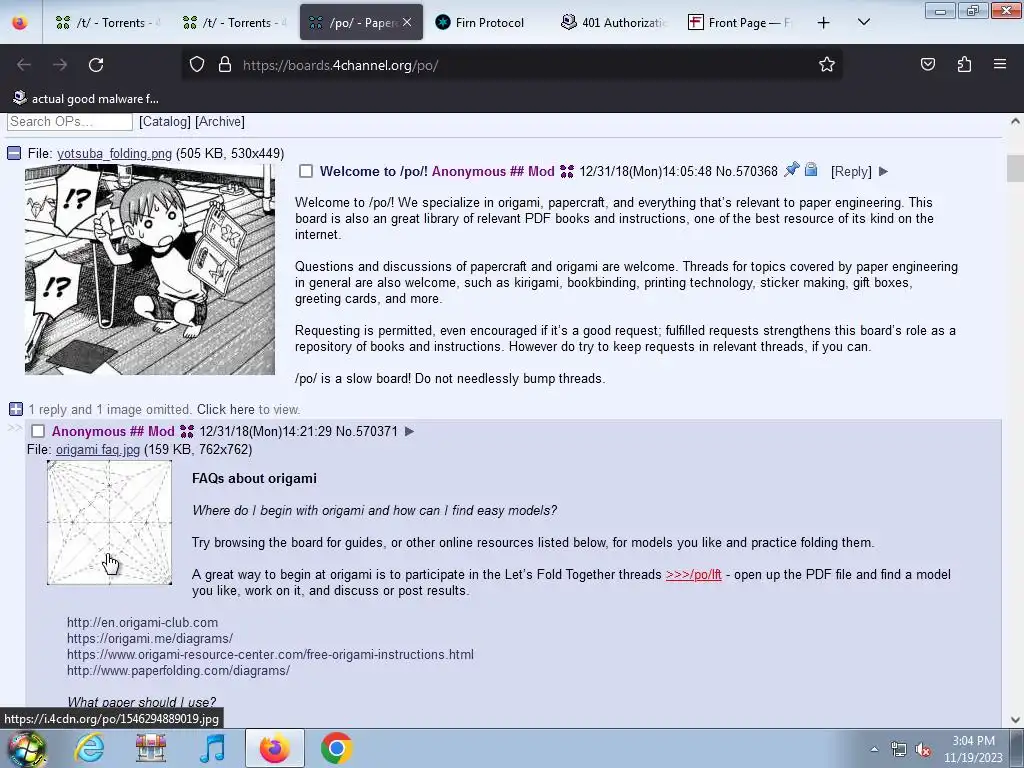Open Reply link for Welcome thread

coord(851,172)
